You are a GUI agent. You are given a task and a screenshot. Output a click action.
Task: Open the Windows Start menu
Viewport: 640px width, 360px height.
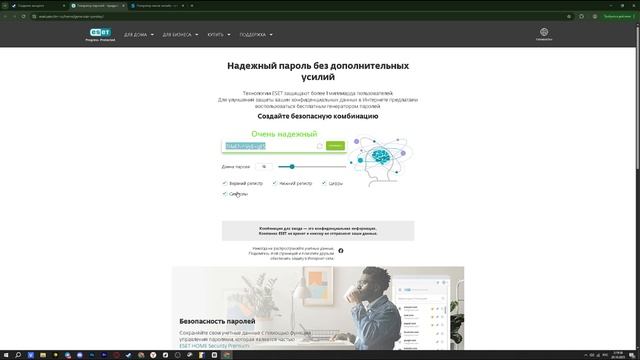coord(6,355)
